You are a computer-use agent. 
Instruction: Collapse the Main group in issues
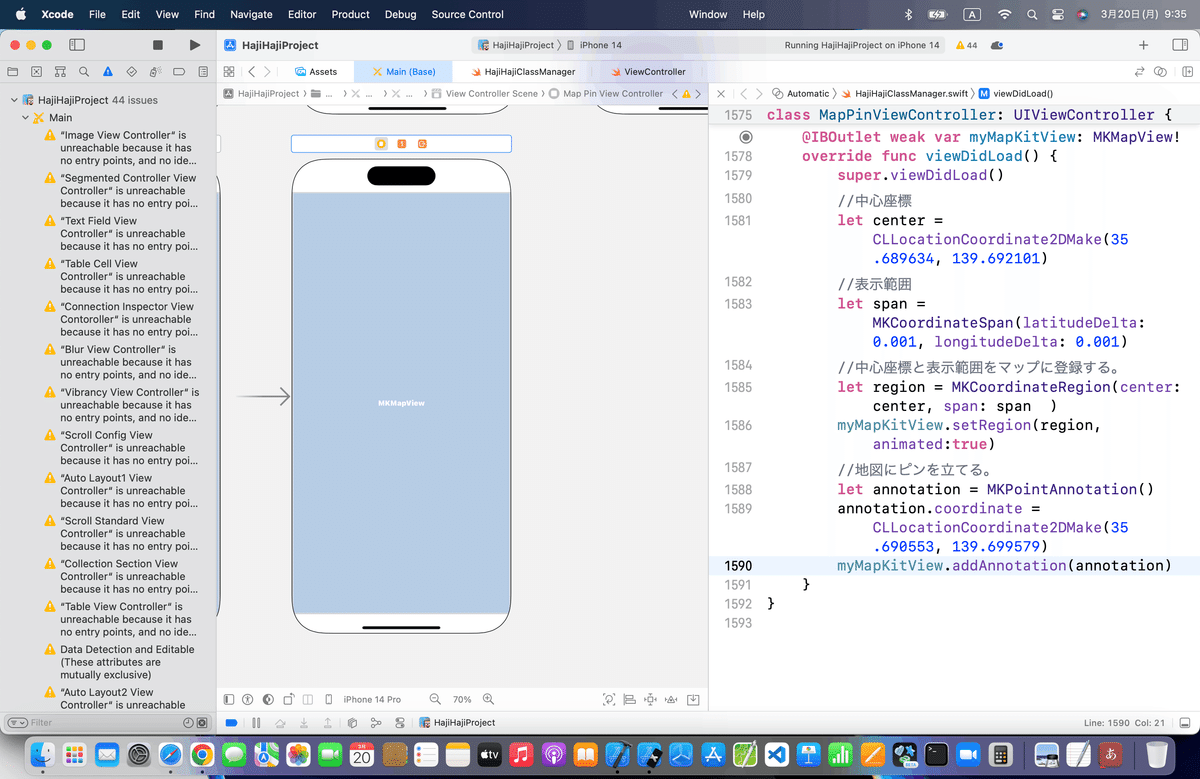25,118
